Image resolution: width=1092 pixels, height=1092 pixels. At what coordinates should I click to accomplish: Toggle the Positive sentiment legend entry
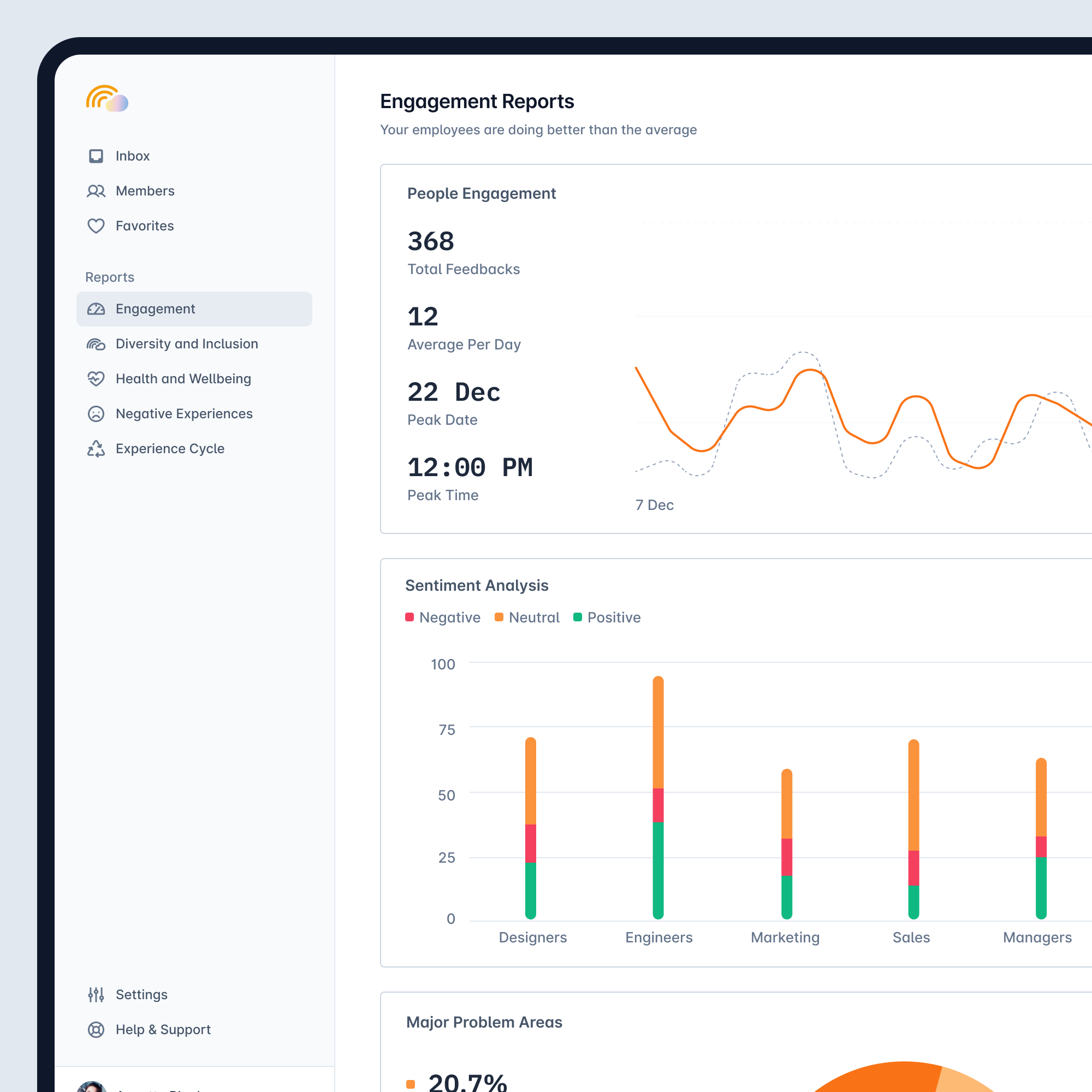(x=607, y=617)
